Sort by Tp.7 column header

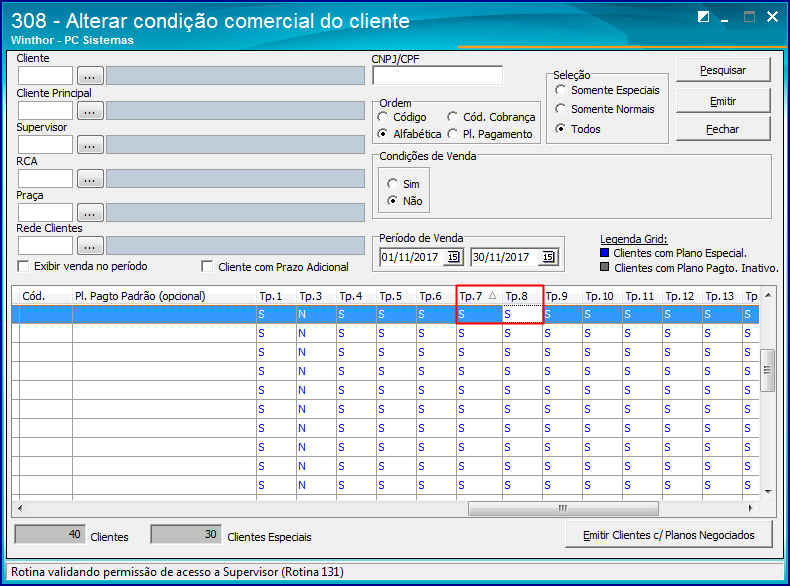[479, 296]
